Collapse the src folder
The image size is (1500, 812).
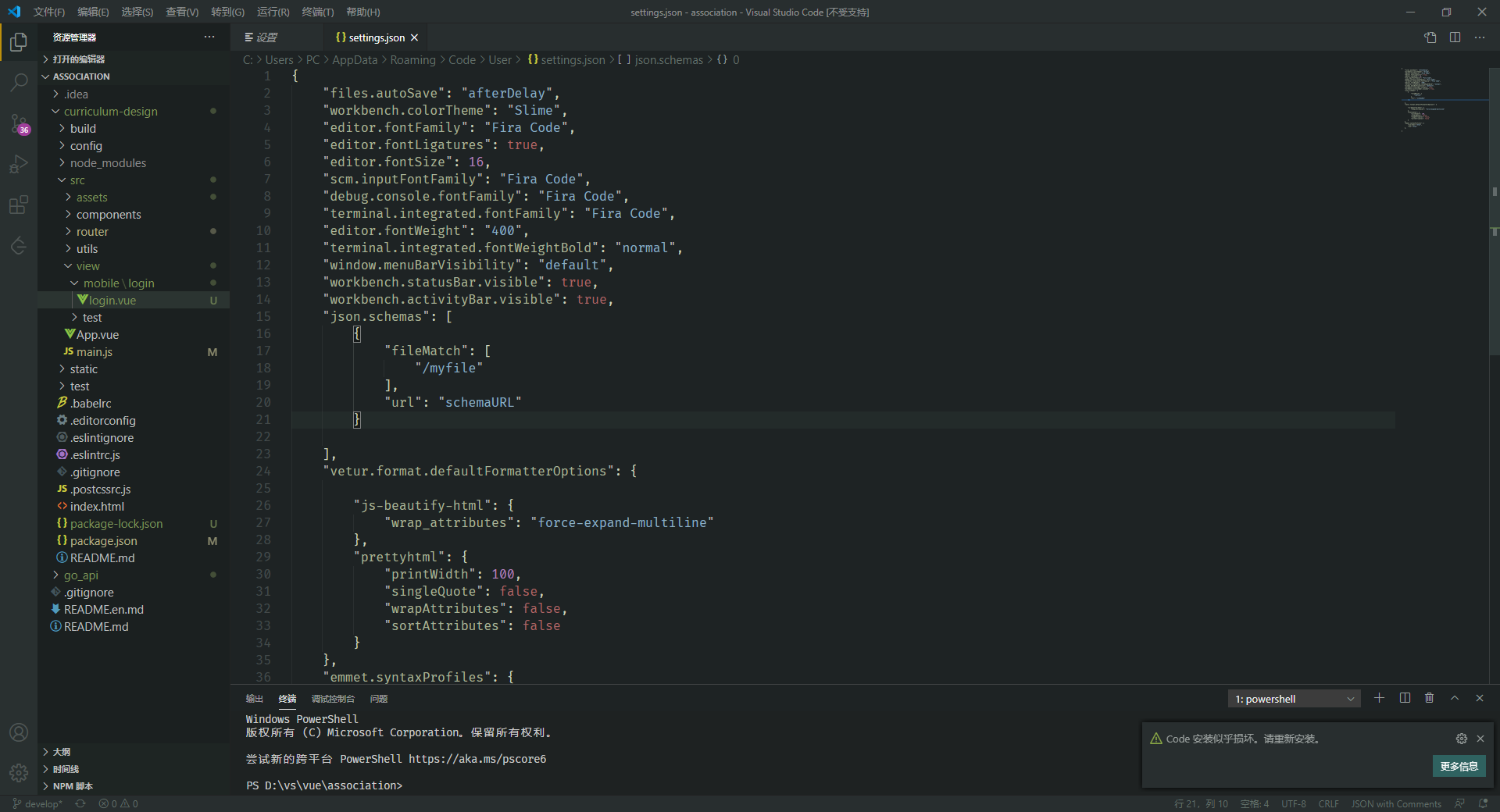[x=134, y=180]
